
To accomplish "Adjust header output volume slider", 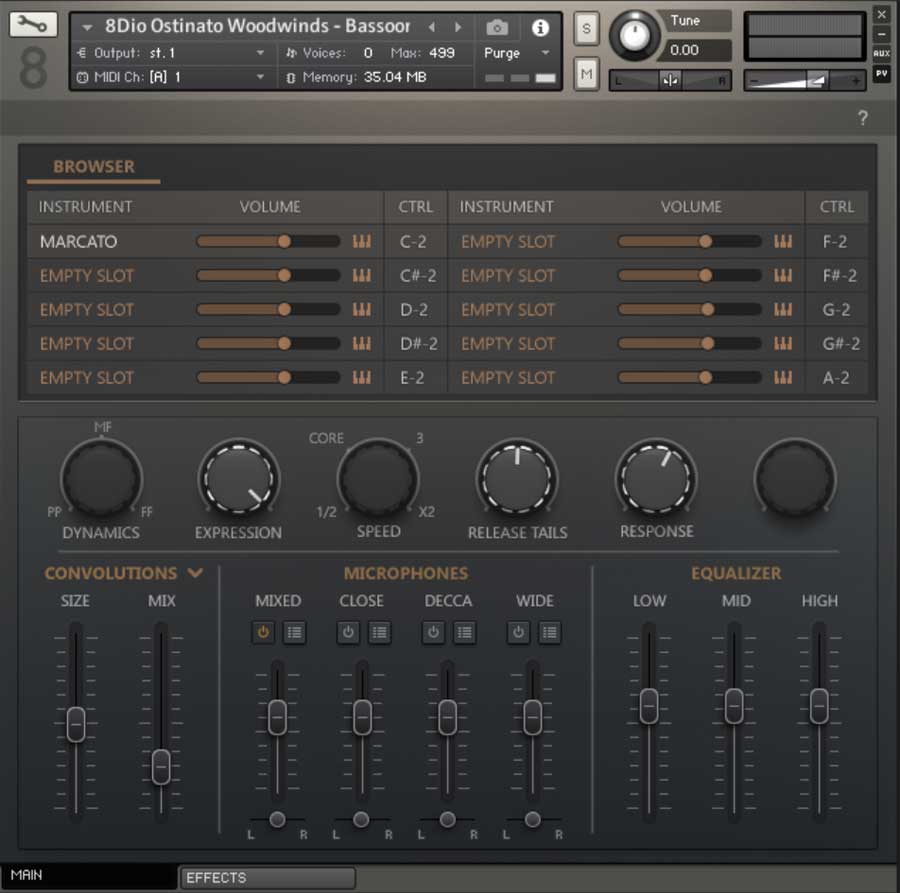I will [x=804, y=80].
